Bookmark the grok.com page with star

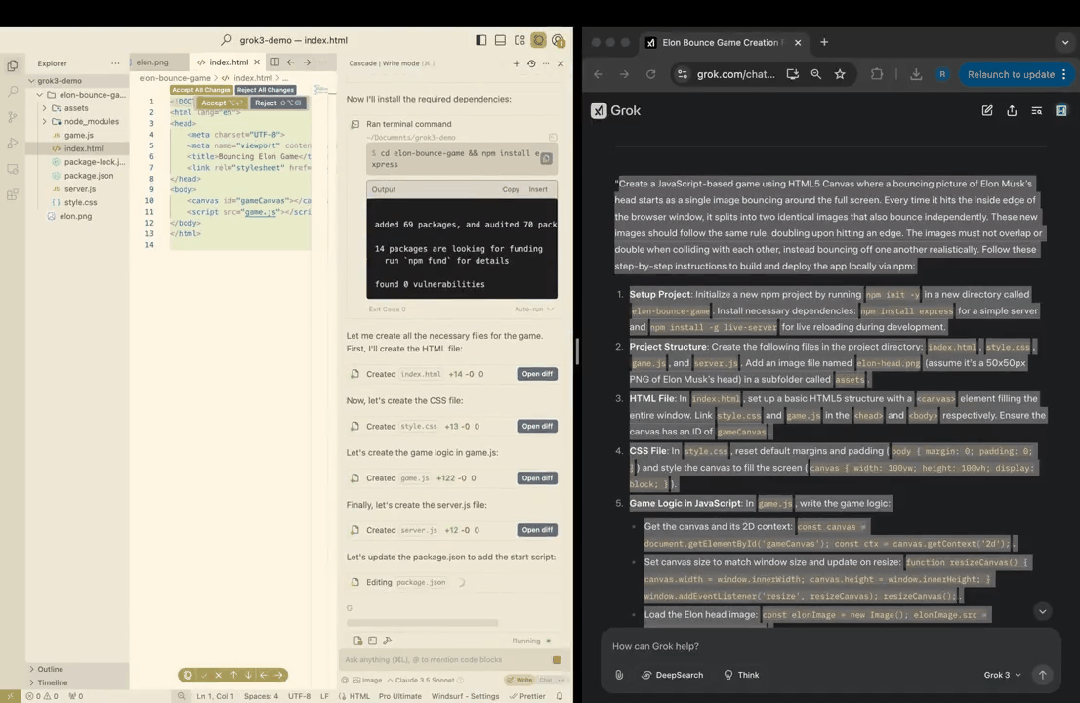(840, 74)
